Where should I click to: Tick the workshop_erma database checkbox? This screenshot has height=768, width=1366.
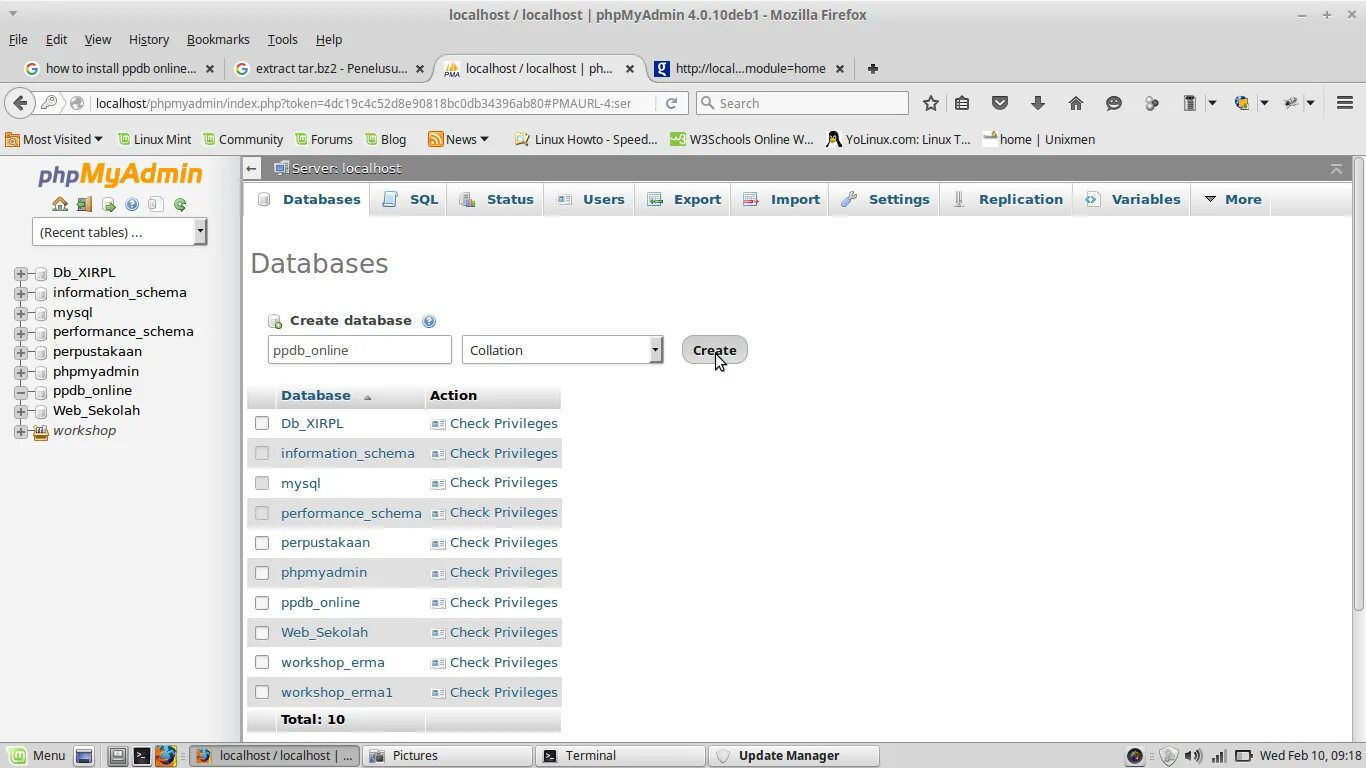point(262,662)
